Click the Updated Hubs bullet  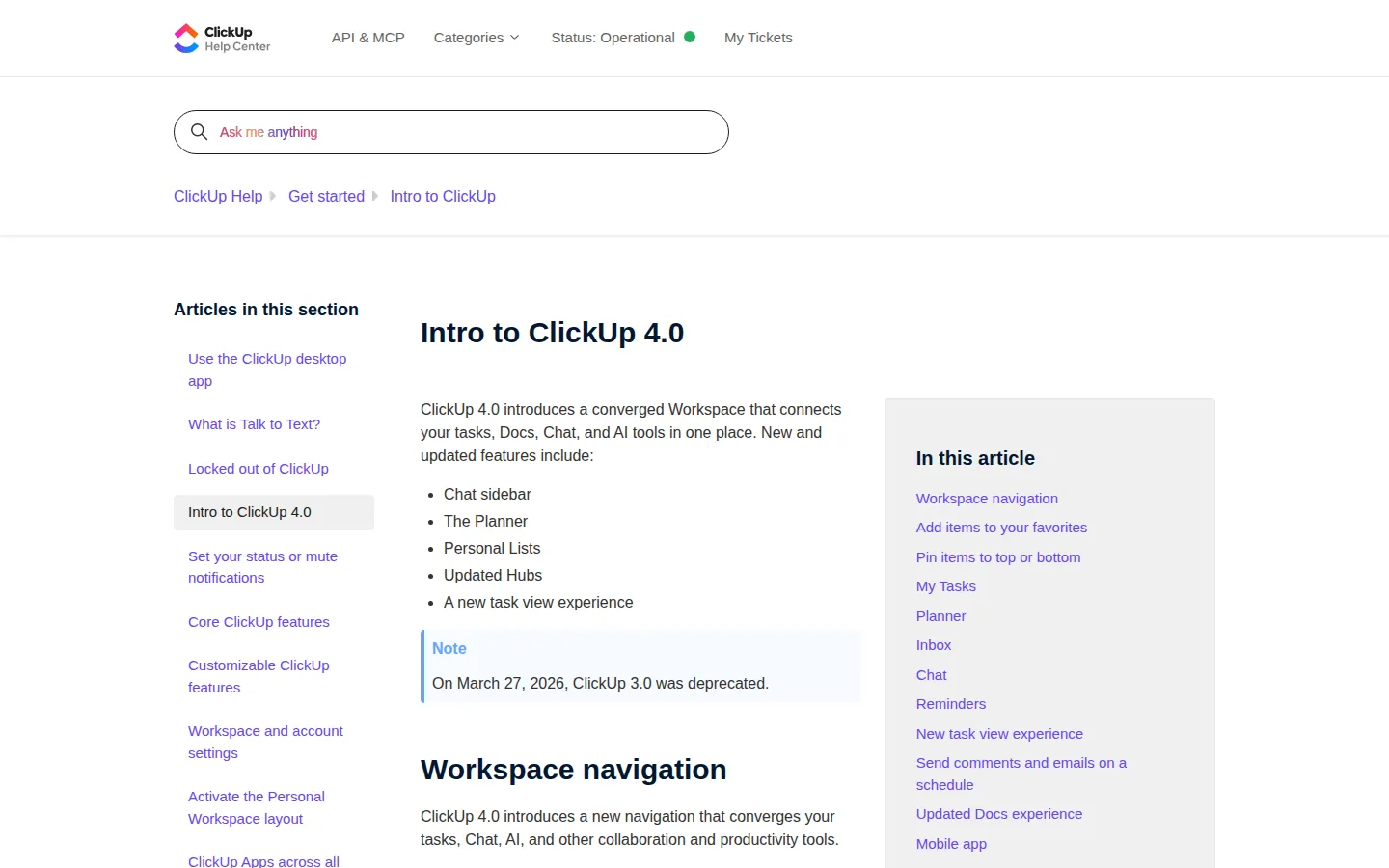(493, 576)
